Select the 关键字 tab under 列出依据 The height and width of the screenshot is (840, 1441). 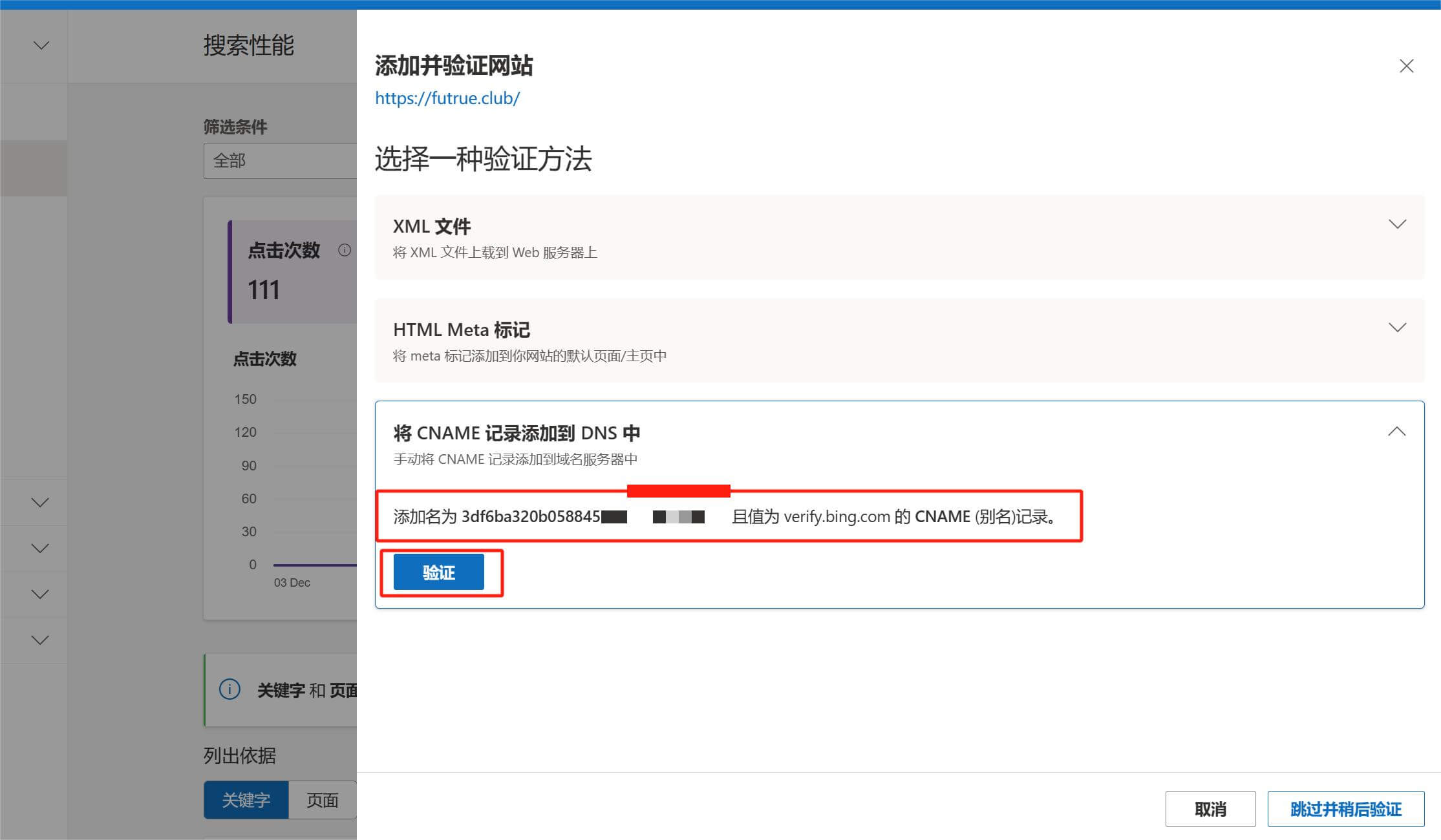(246, 800)
